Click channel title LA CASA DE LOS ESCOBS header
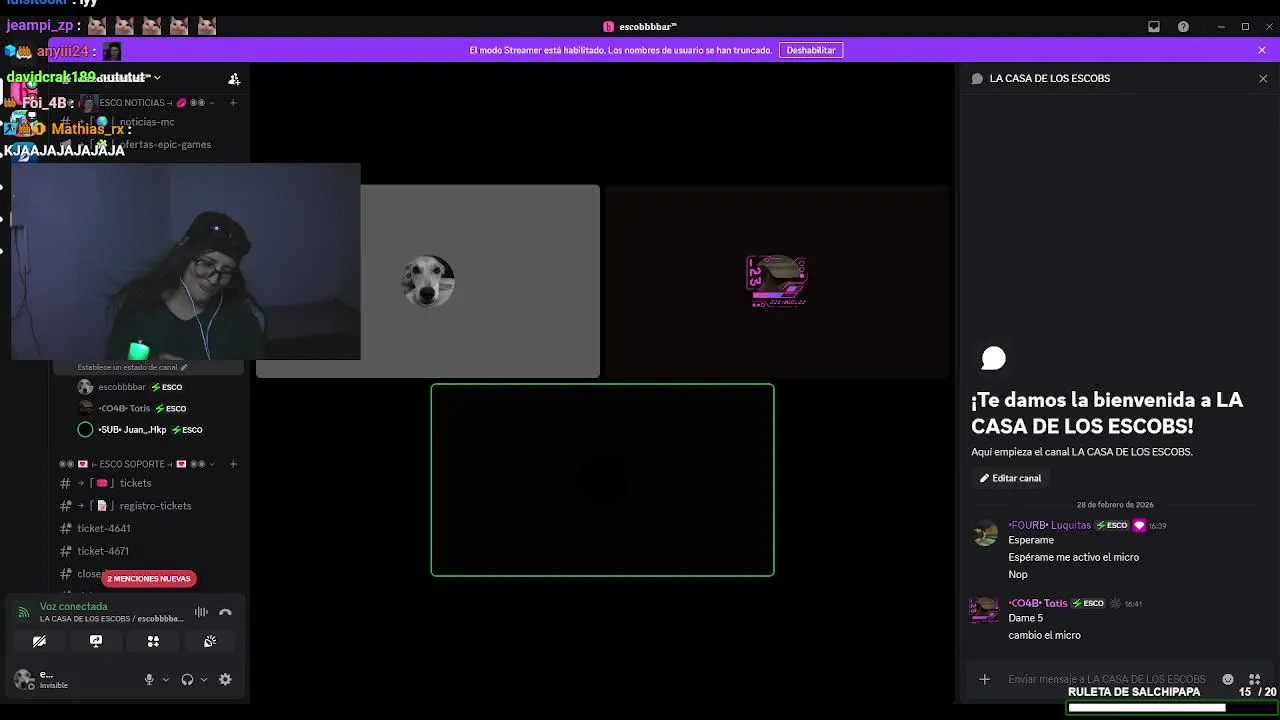This screenshot has height=720, width=1280. click(1049, 78)
